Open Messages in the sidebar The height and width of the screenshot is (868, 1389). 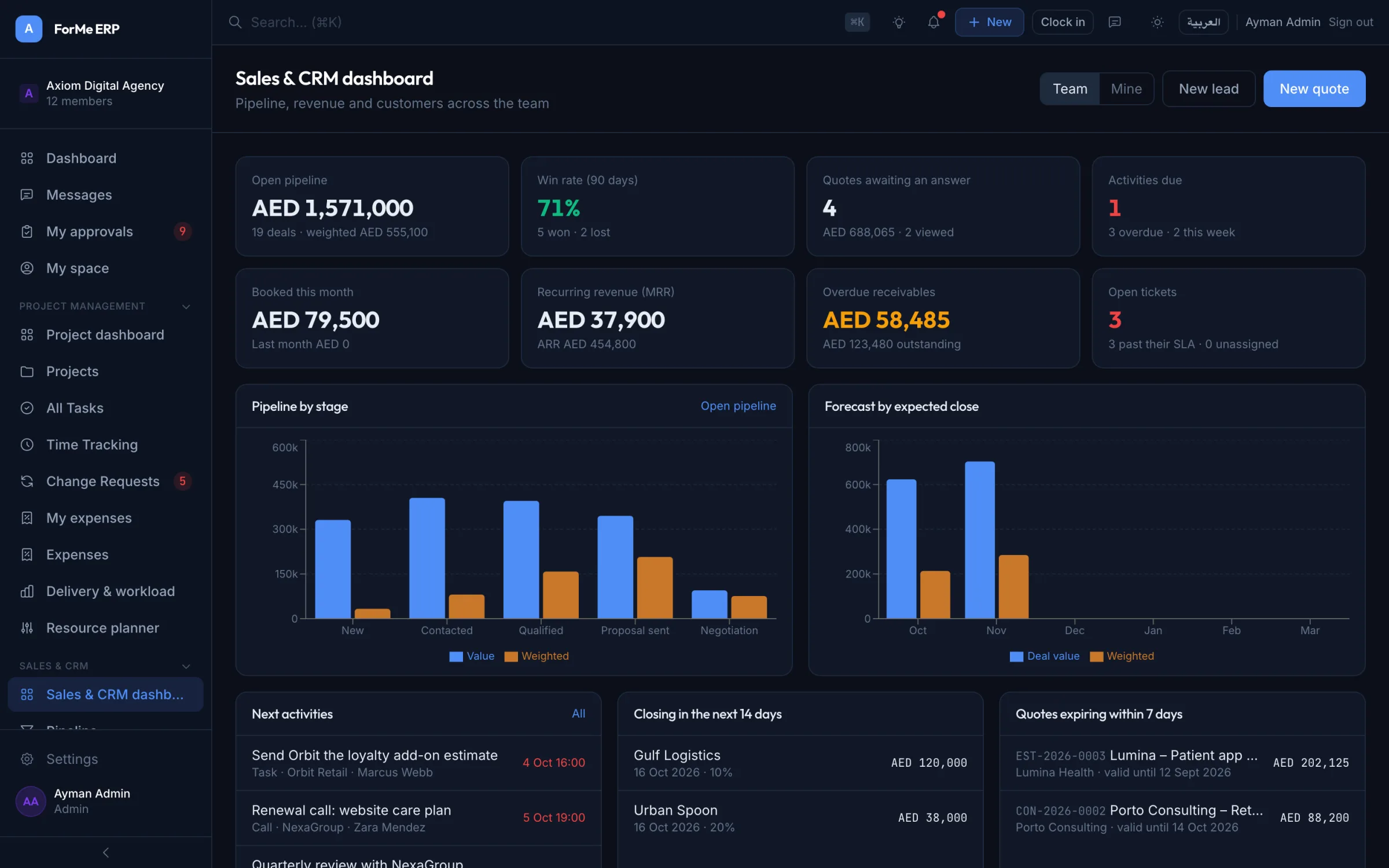(105, 194)
